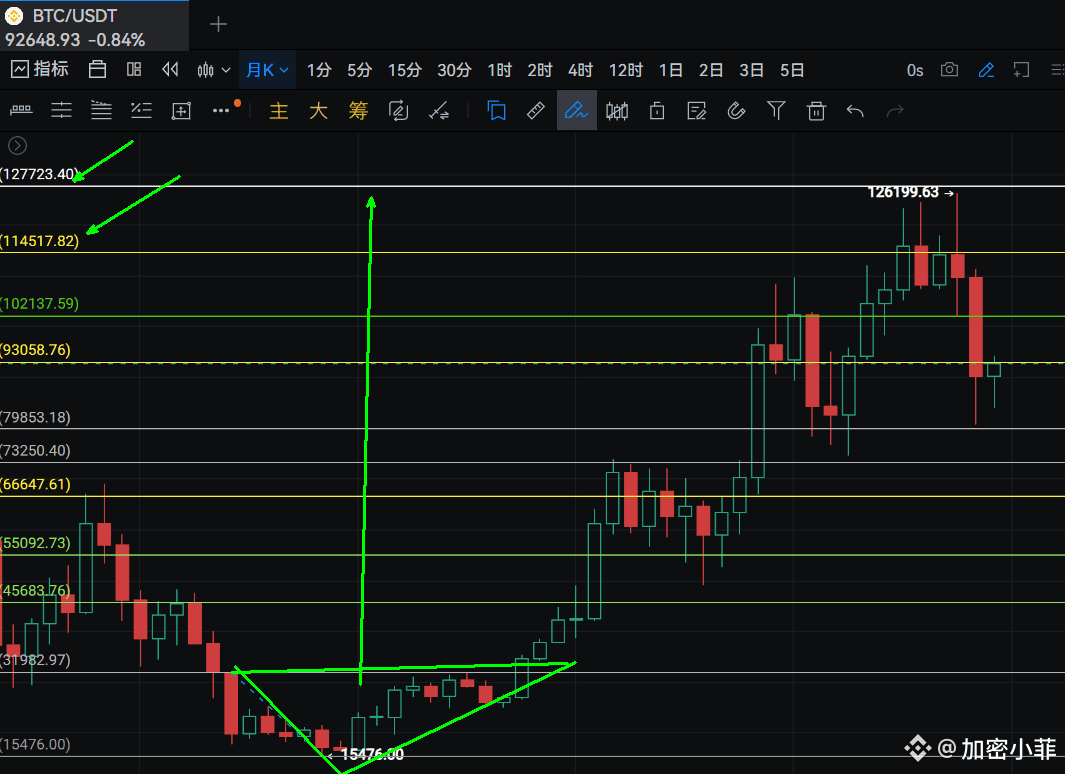Click the 126199.63 high price marker
The height and width of the screenshot is (774, 1065).
[x=904, y=192]
